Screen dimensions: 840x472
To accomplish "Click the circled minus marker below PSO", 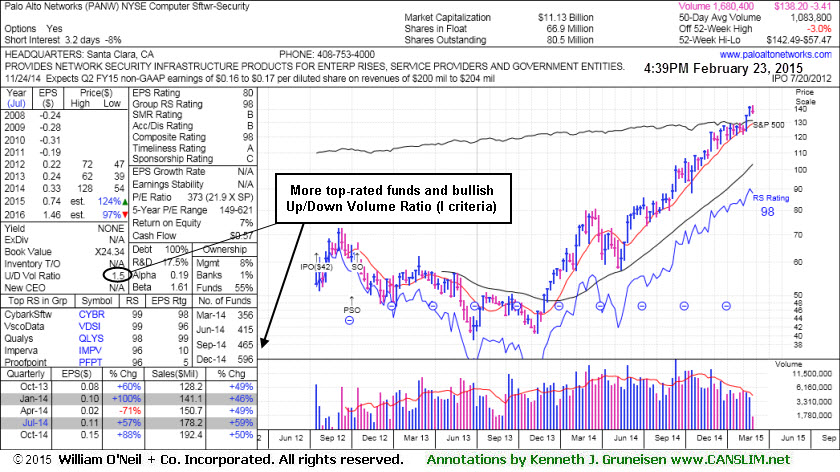I will point(349,320).
